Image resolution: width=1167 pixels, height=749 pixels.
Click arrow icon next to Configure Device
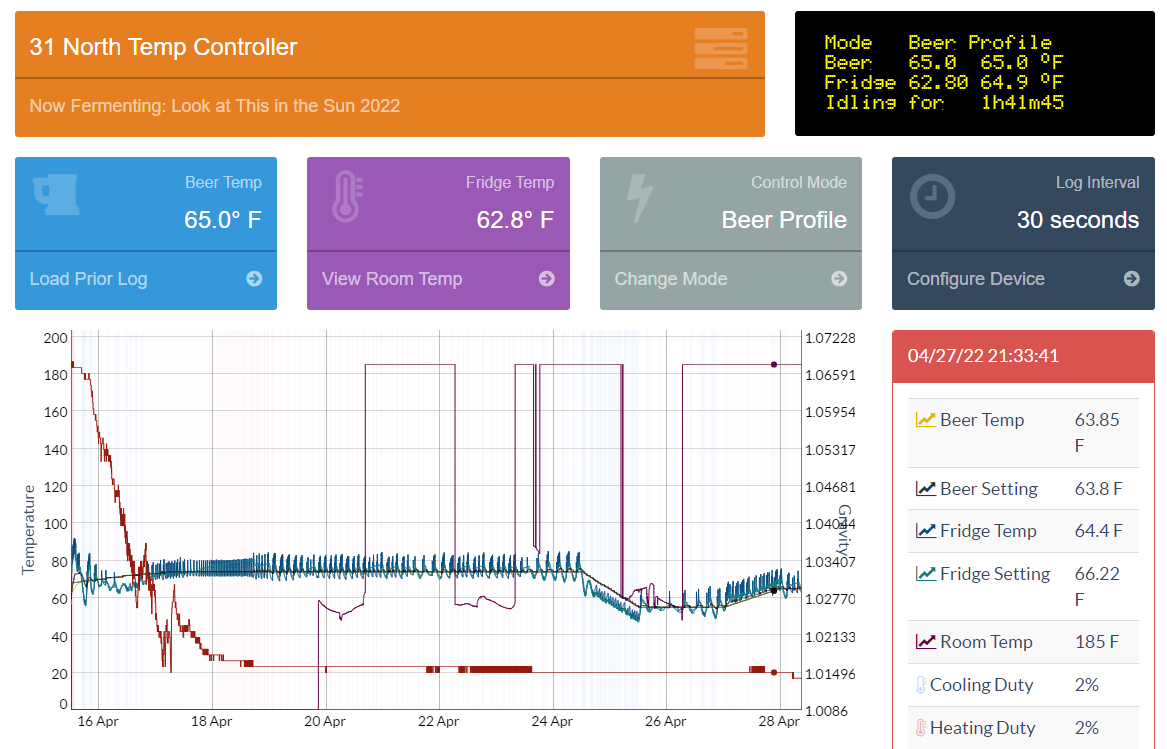coord(1132,278)
